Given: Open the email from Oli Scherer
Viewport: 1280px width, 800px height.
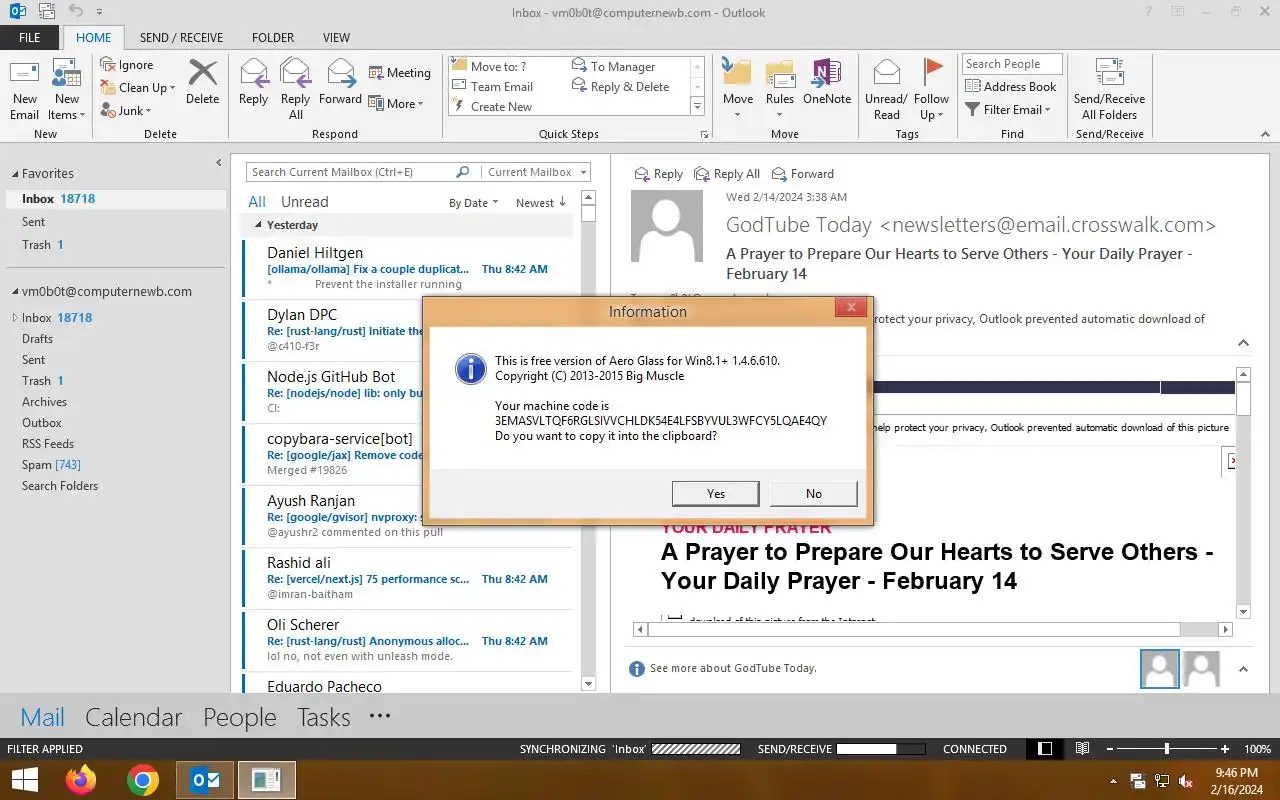Looking at the screenshot, I should coord(408,640).
